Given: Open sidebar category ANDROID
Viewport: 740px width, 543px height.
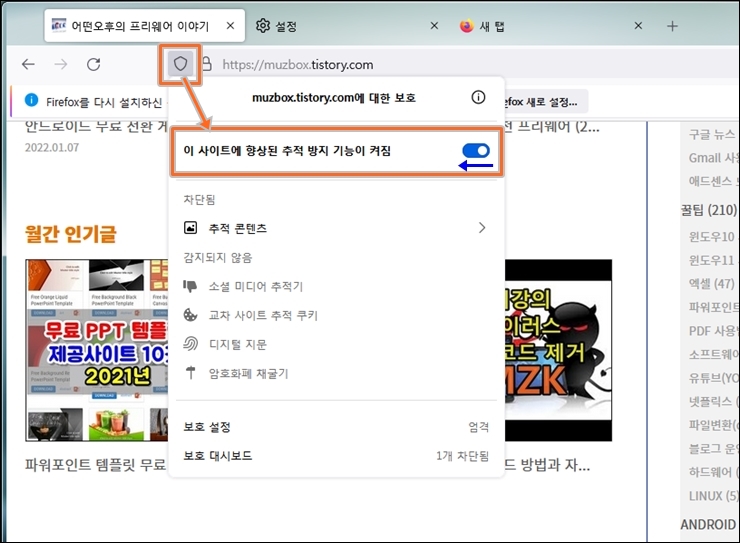Looking at the screenshot, I should click(x=708, y=524).
